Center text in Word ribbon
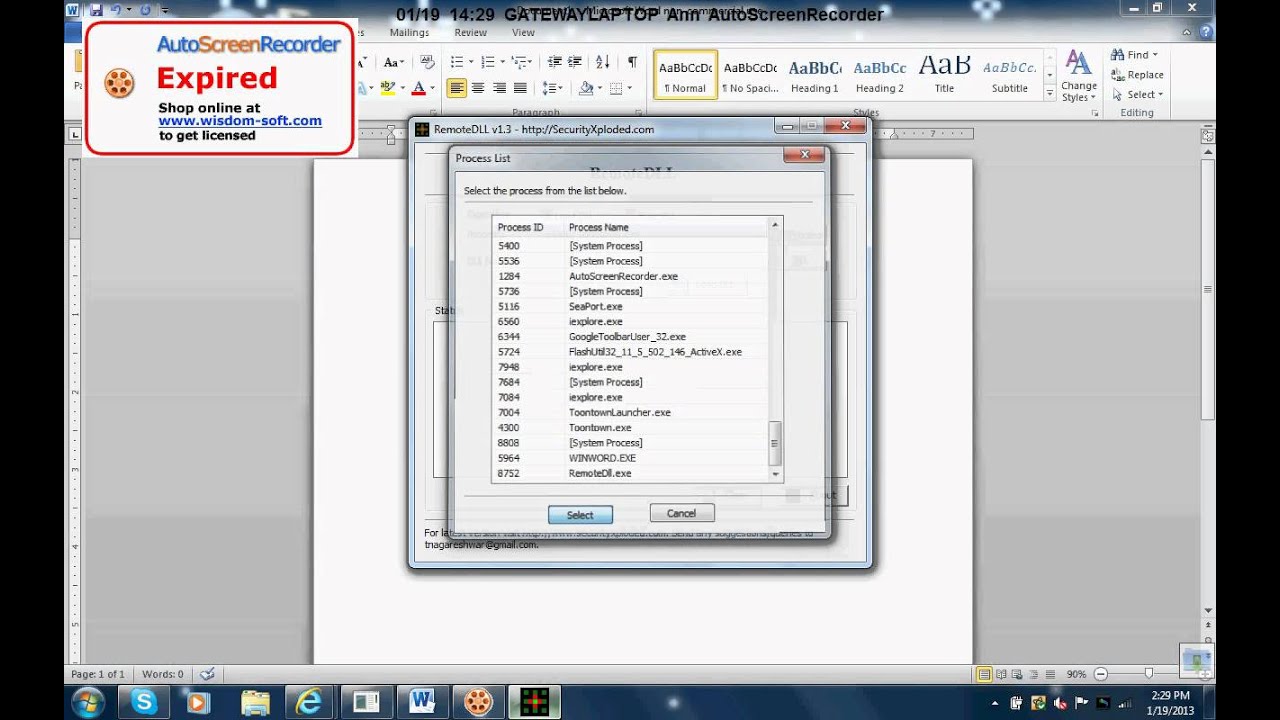1280x720 pixels. (x=478, y=88)
